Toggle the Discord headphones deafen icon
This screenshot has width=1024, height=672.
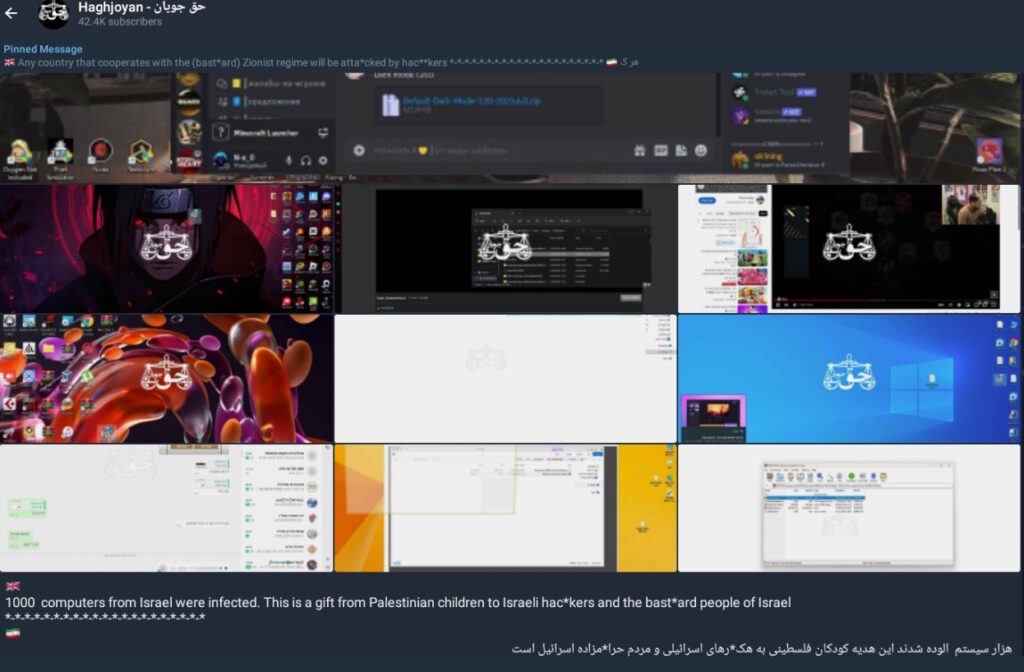(x=306, y=160)
